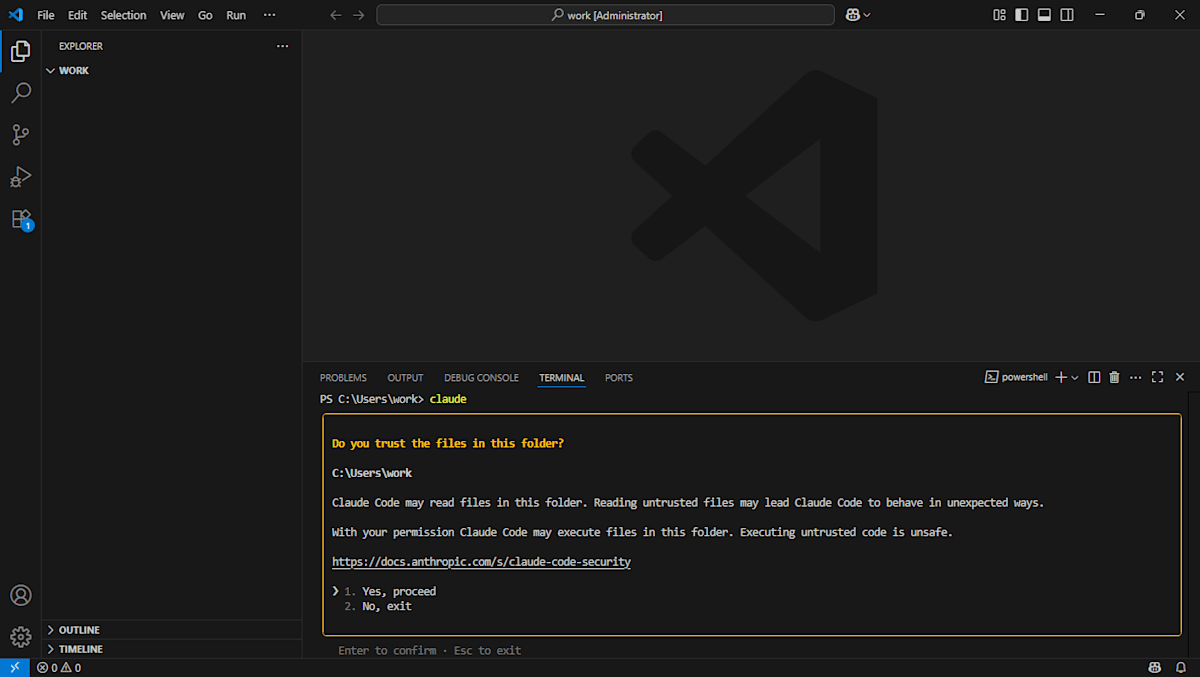This screenshot has height=677, width=1200.
Task: Switch to the DEBUG CONSOLE tab
Action: 481,378
